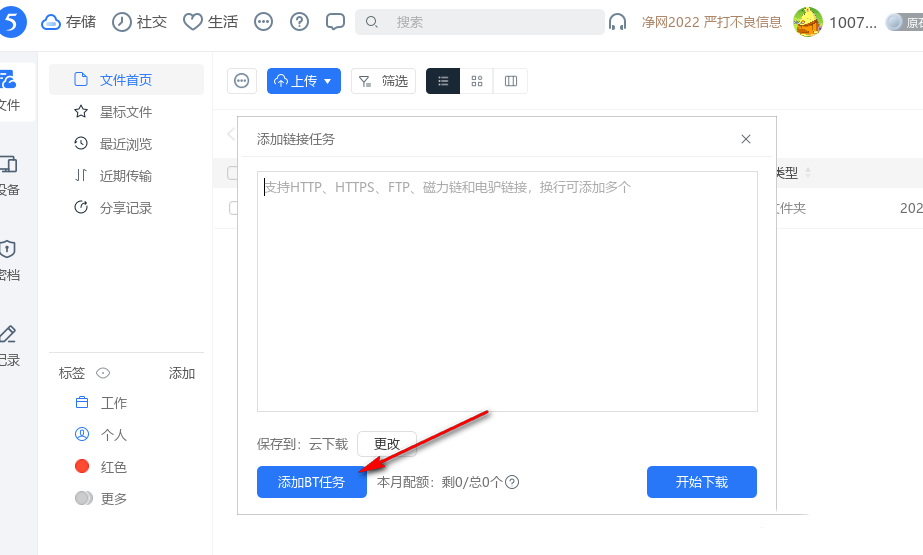
Task: Open the 社交 social menu
Action: pos(140,22)
